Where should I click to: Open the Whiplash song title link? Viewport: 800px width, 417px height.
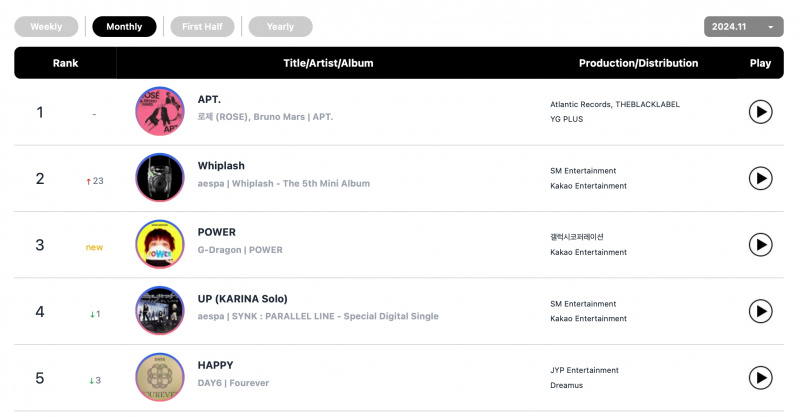point(221,166)
